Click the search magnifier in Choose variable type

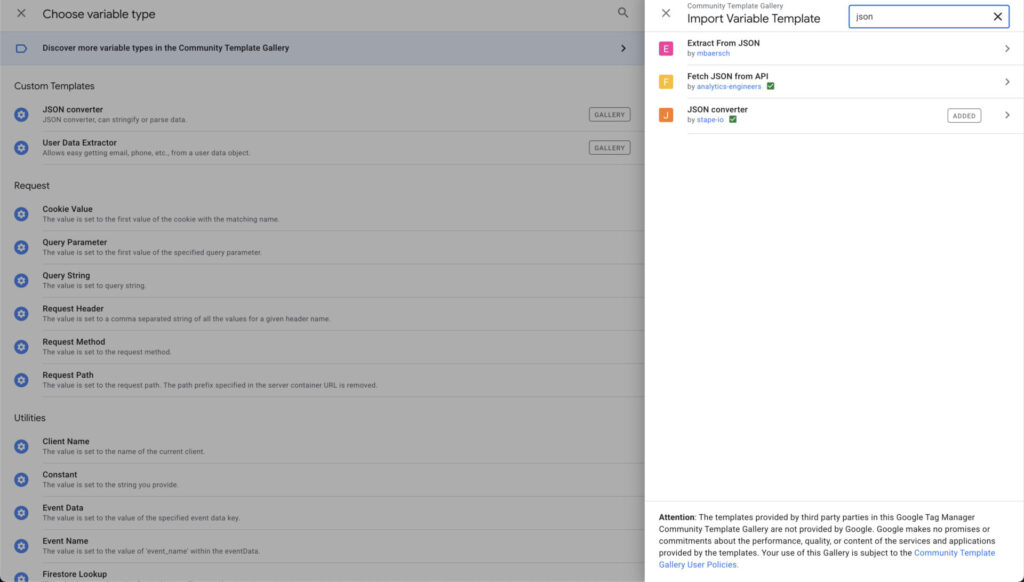click(623, 14)
